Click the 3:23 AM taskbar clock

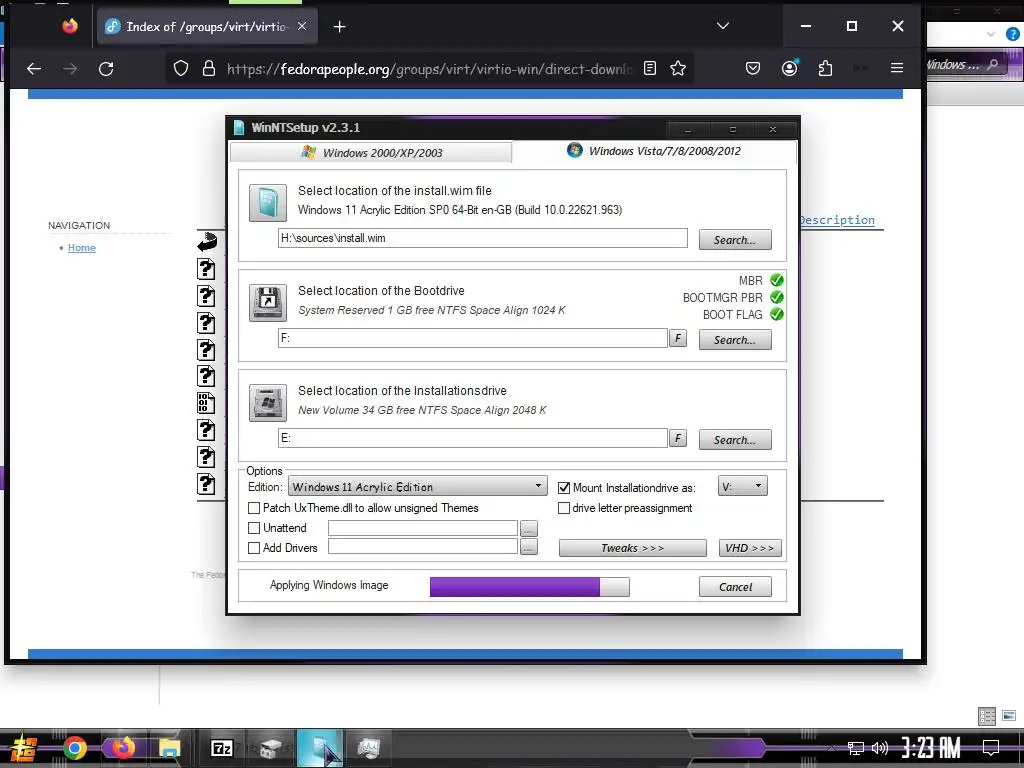tap(931, 748)
